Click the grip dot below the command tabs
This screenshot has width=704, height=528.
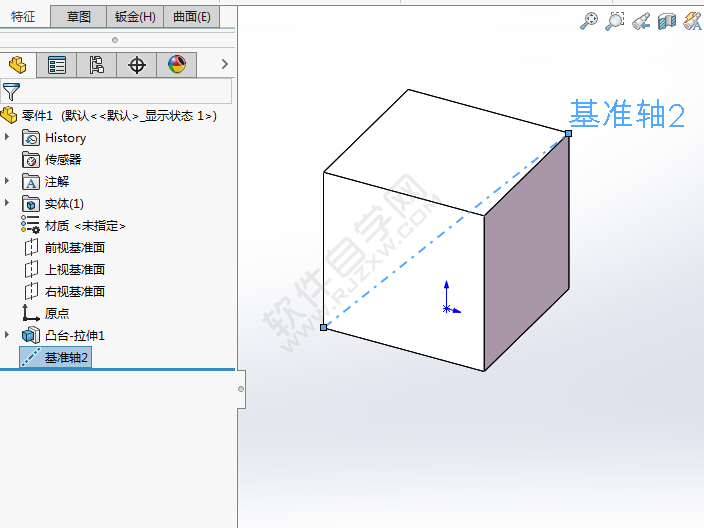[x=115, y=40]
